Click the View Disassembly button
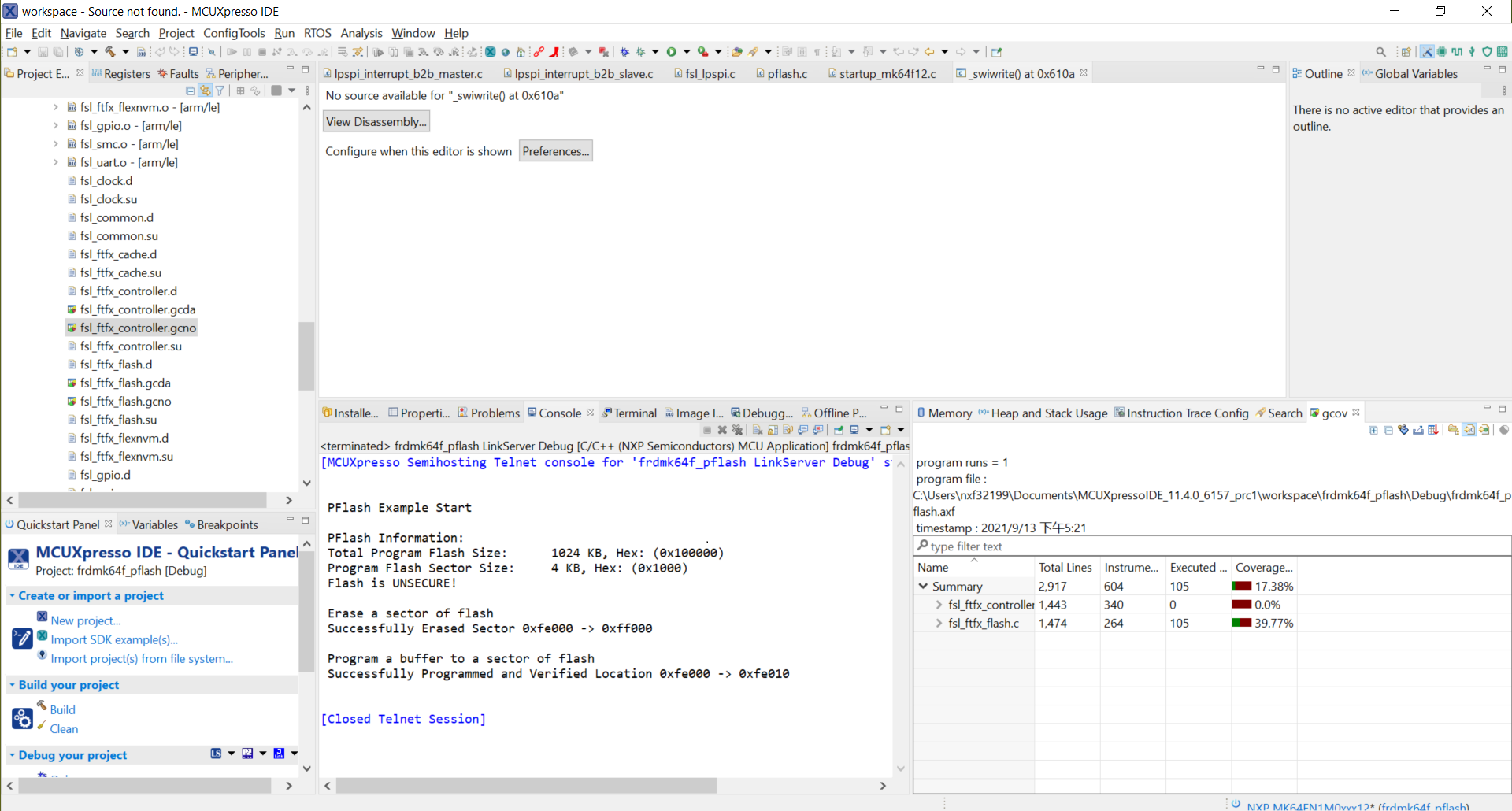Screen dimensions: 1512x811 [x=376, y=121]
